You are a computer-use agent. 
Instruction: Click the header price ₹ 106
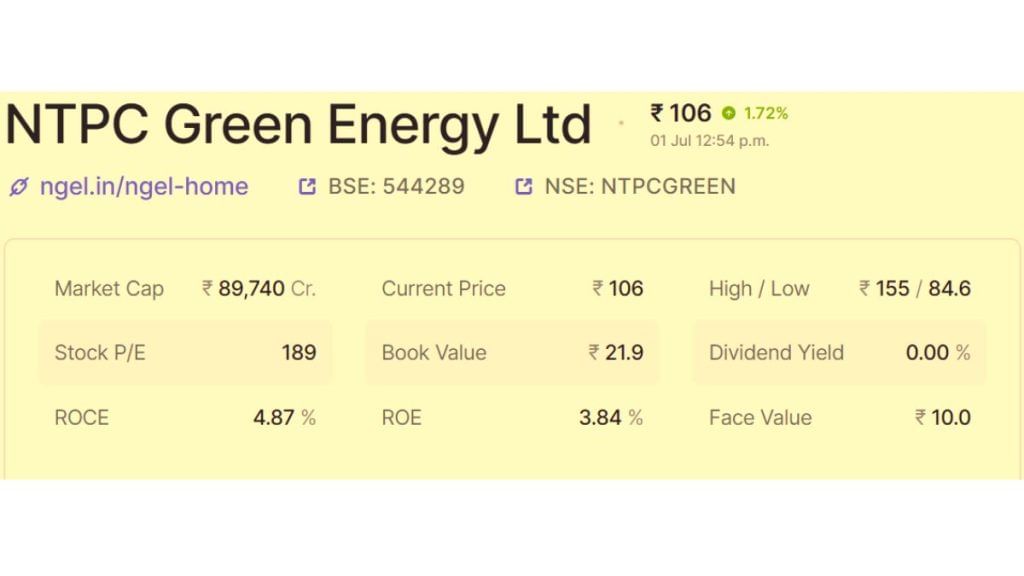(x=680, y=113)
